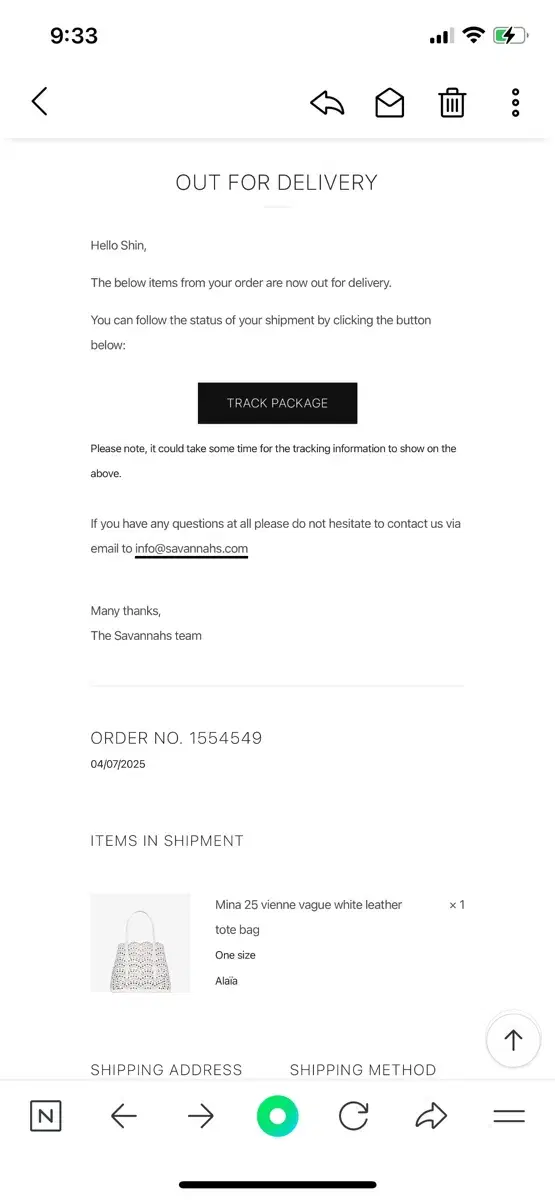Screen dimensions: 555x1200
Task: Tap the green circle center button
Action: click(278, 1116)
